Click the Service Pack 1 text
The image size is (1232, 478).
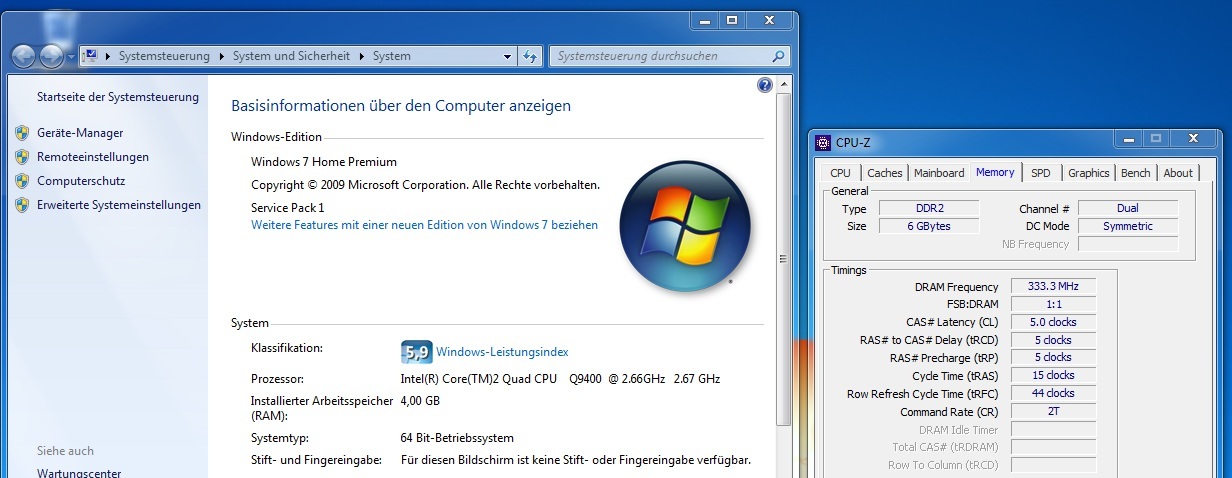(x=288, y=207)
